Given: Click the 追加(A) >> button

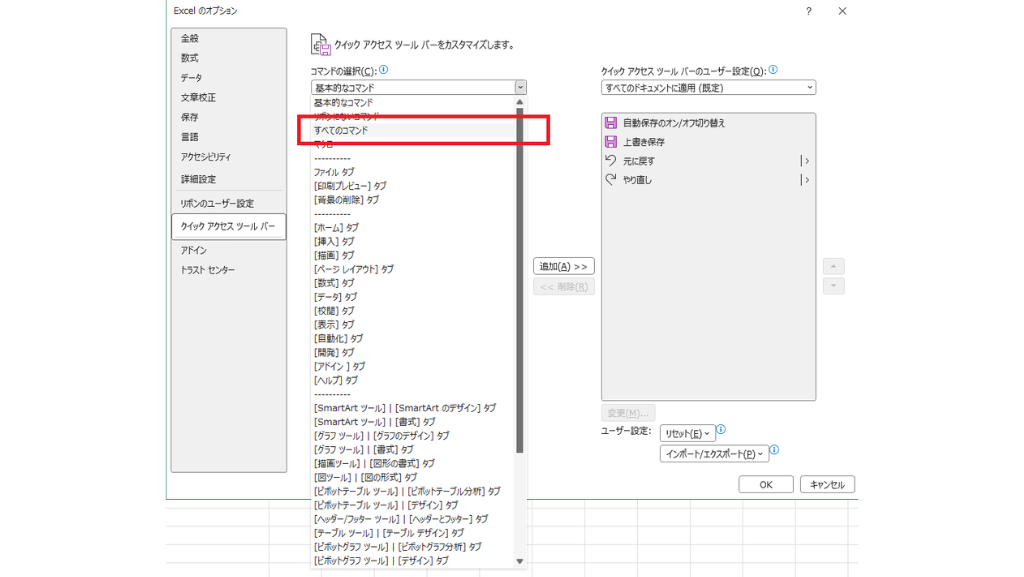Looking at the screenshot, I should (564, 266).
